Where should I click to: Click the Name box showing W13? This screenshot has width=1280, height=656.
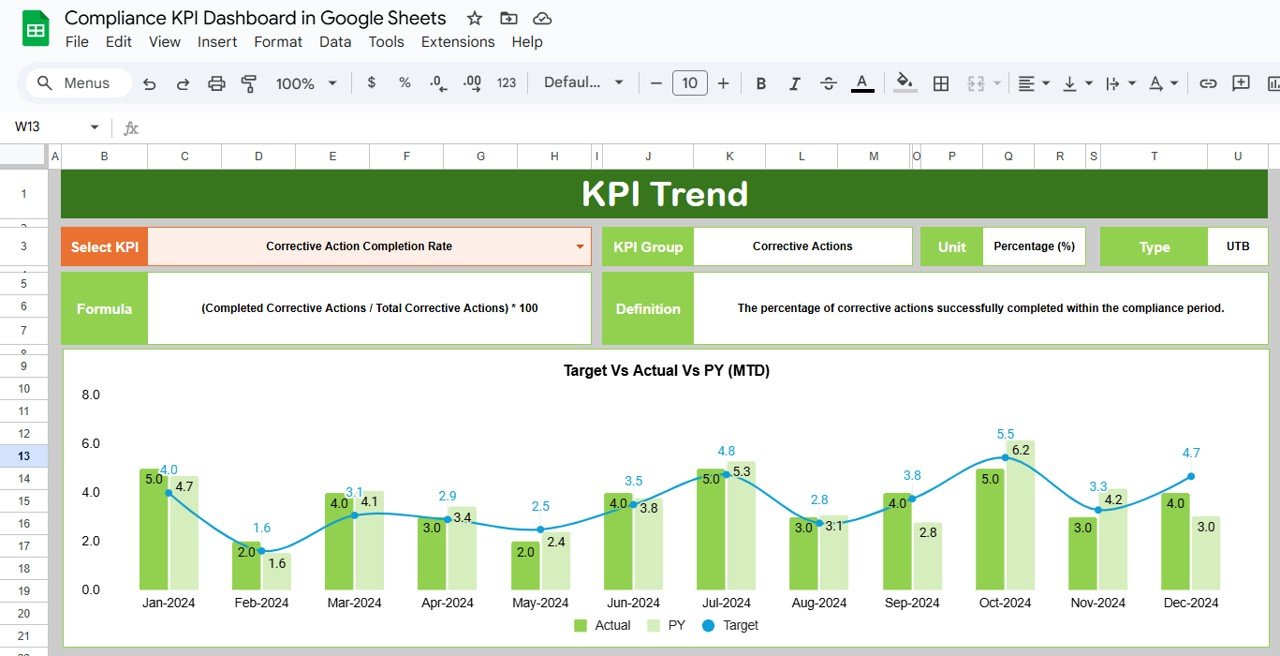[45, 127]
